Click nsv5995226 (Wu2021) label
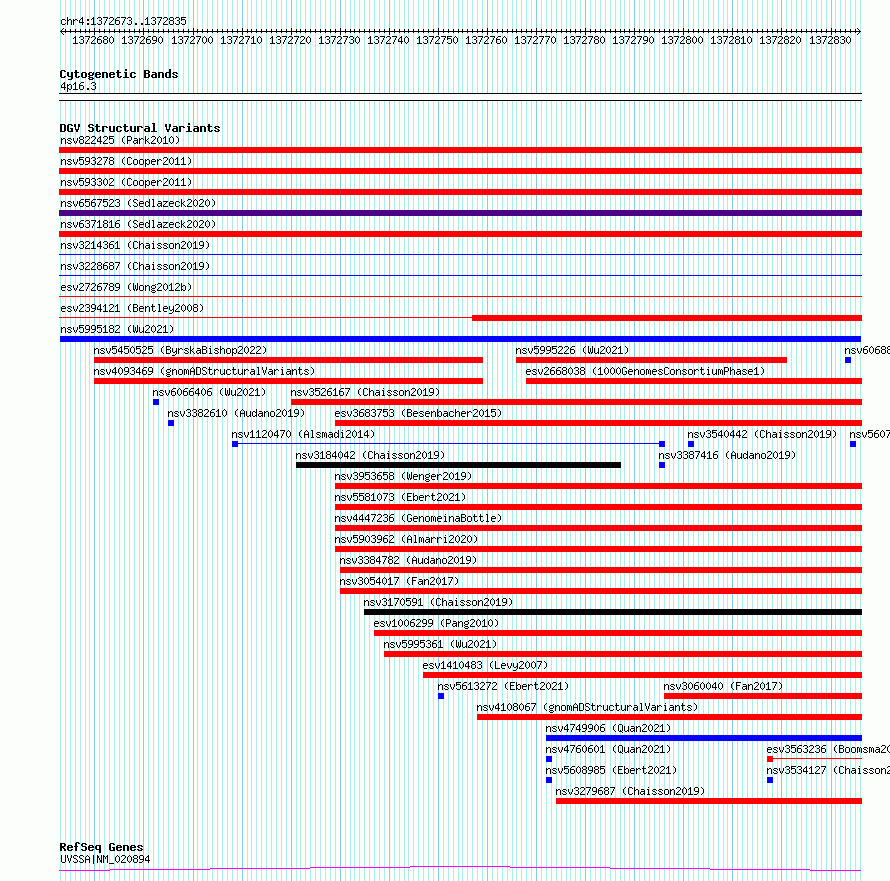This screenshot has height=881, width=890. [572, 350]
